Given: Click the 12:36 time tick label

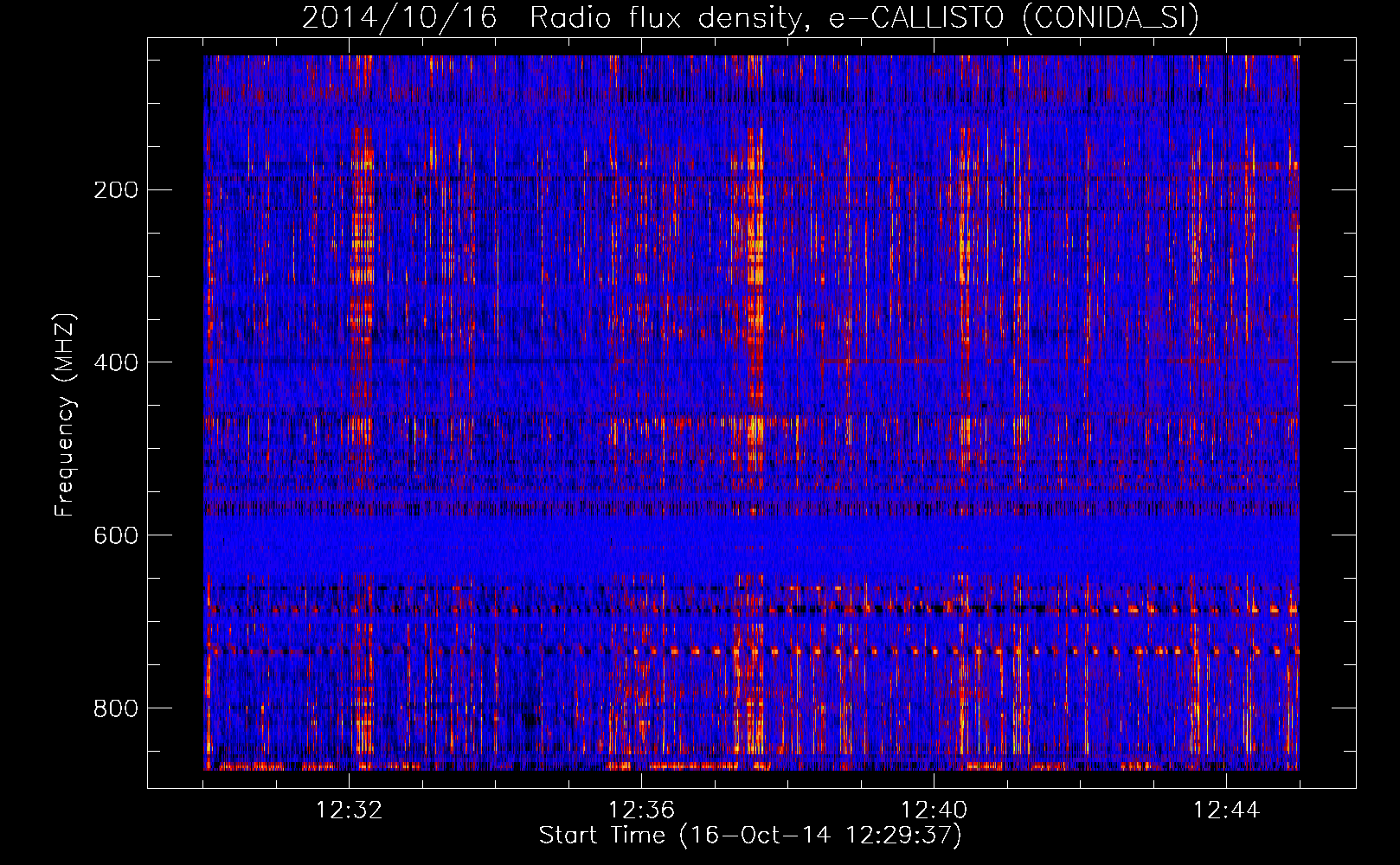Looking at the screenshot, I should click(x=641, y=811).
